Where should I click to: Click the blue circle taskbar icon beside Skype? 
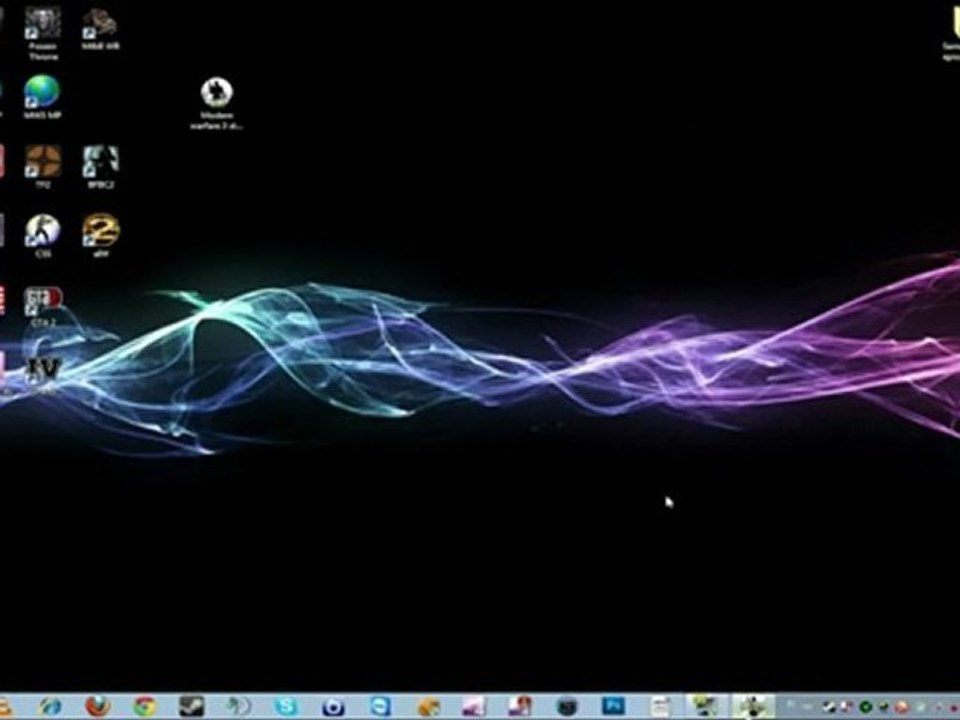[333, 707]
